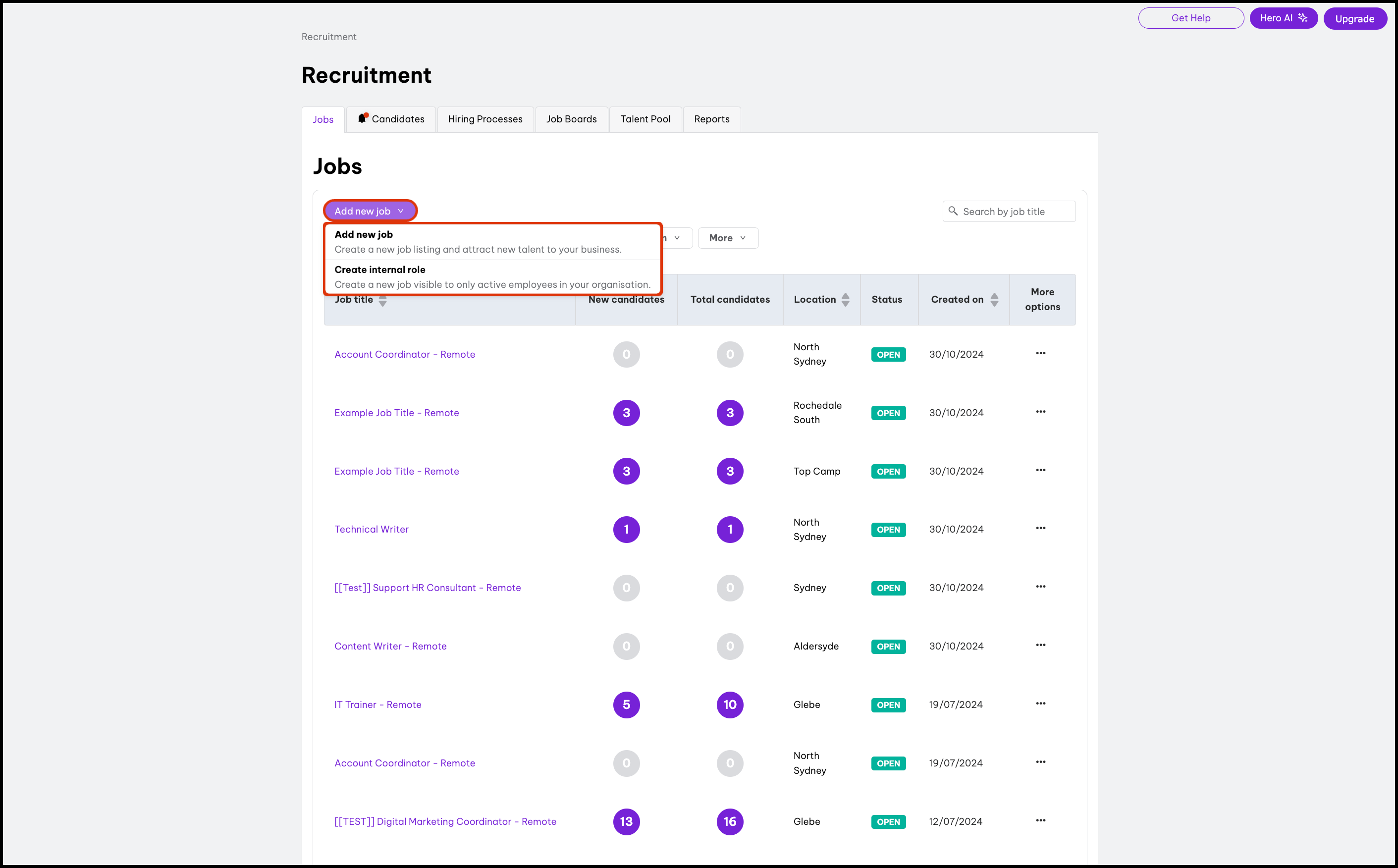Image resolution: width=1398 pixels, height=868 pixels.
Task: View 13 new candidates for Digital Marketing Coordinator
Action: pyautogui.click(x=626, y=821)
